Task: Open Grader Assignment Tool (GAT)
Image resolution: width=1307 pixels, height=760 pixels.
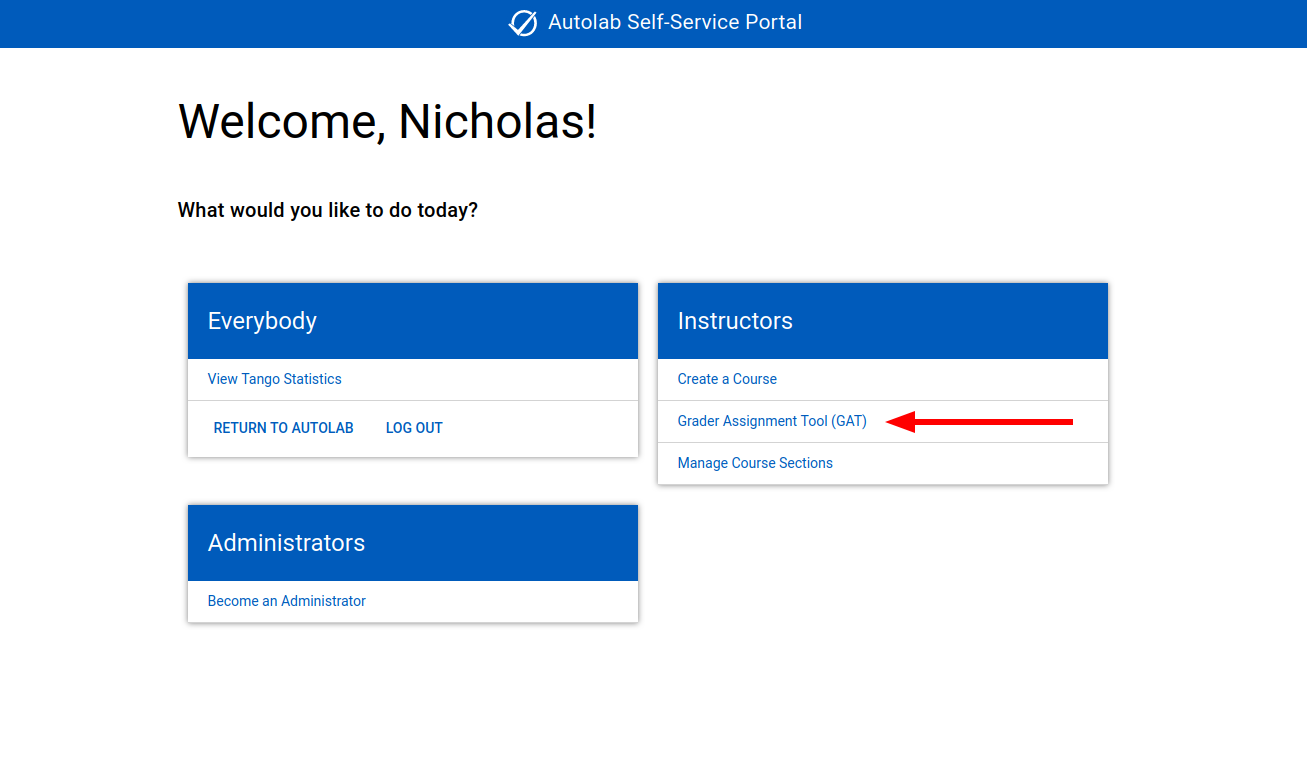Action: point(772,421)
